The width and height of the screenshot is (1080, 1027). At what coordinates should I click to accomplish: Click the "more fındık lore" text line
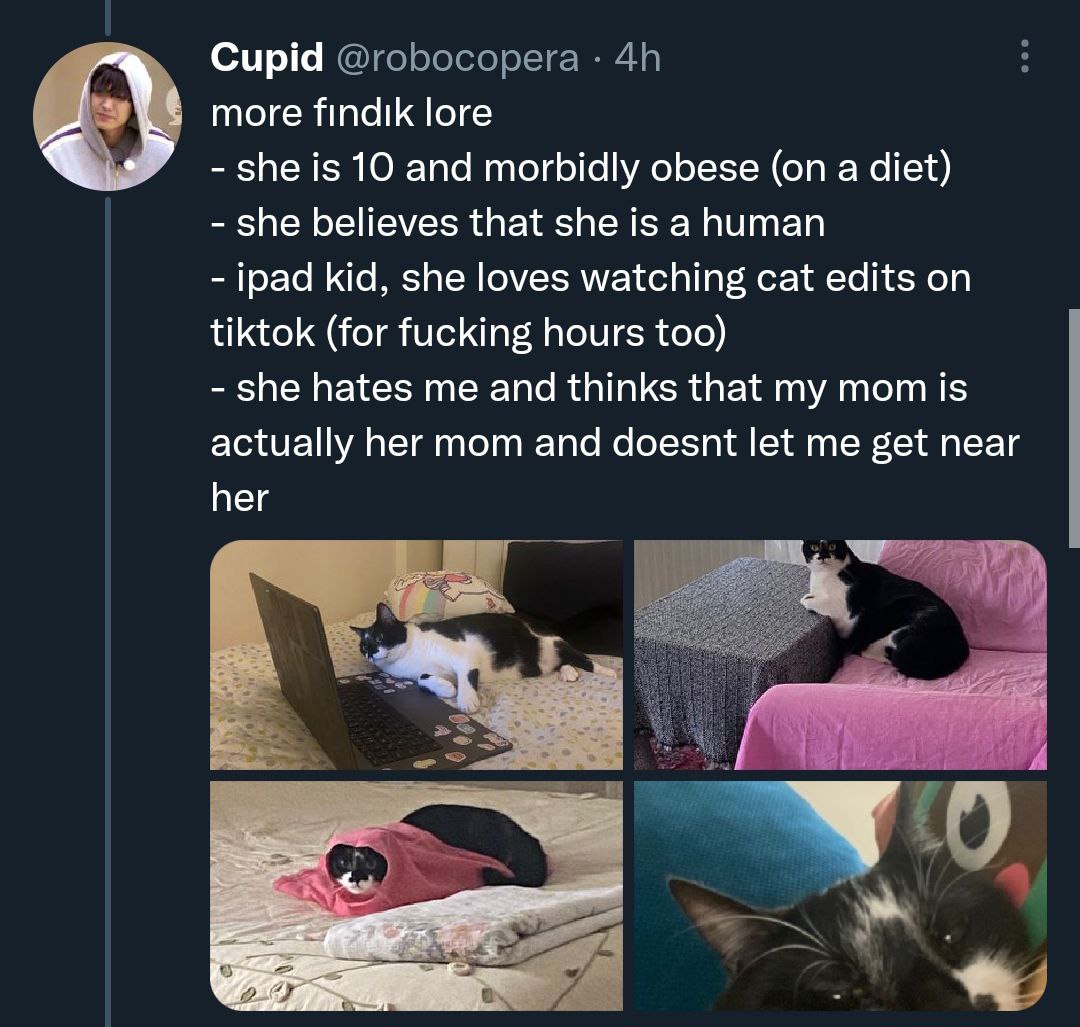click(351, 113)
